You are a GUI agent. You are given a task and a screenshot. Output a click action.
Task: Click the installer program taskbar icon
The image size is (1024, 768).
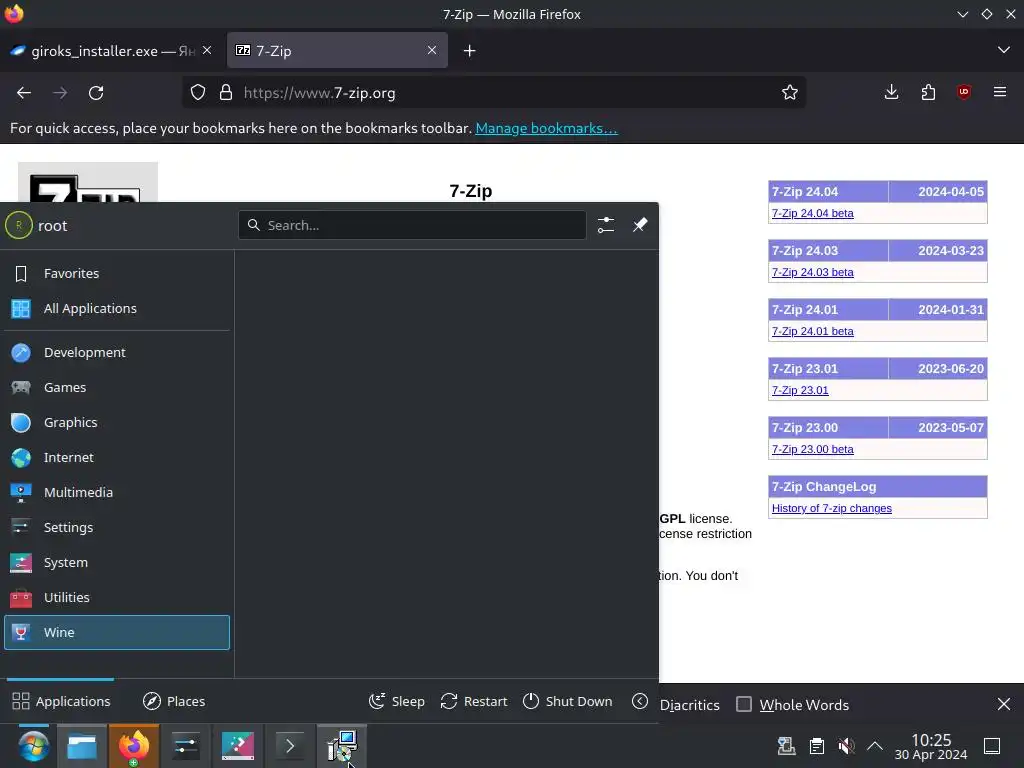pos(342,746)
